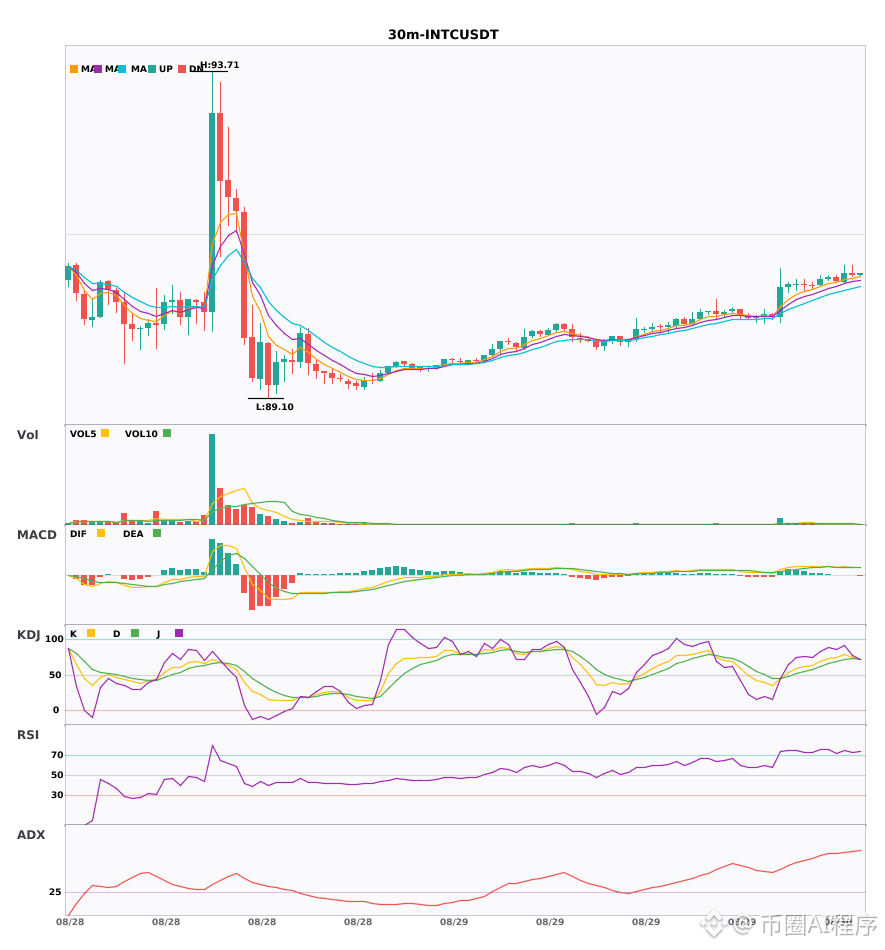The image size is (885, 950).
Task: Select the ADX panel label
Action: point(31,835)
